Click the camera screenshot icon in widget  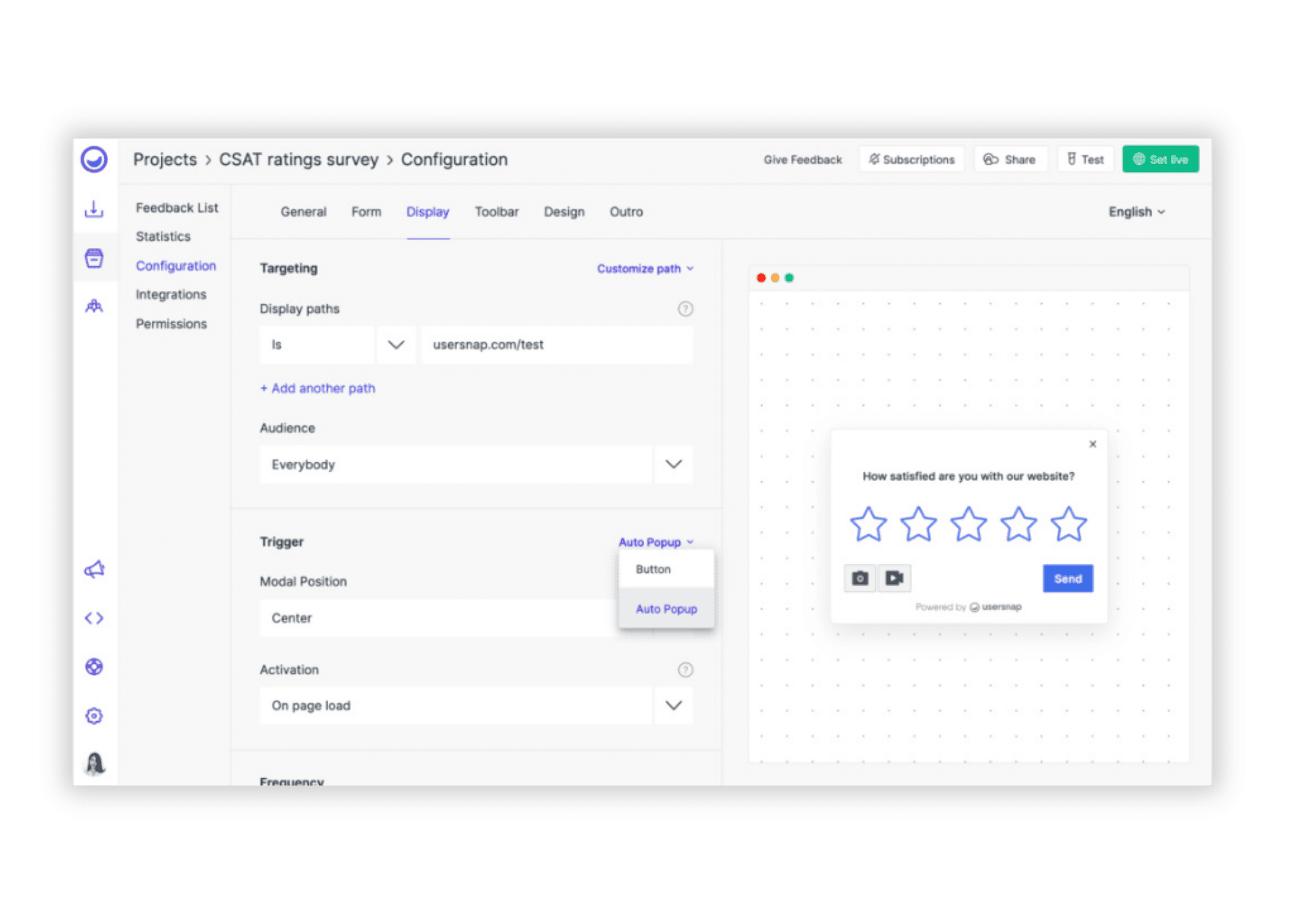[860, 579]
